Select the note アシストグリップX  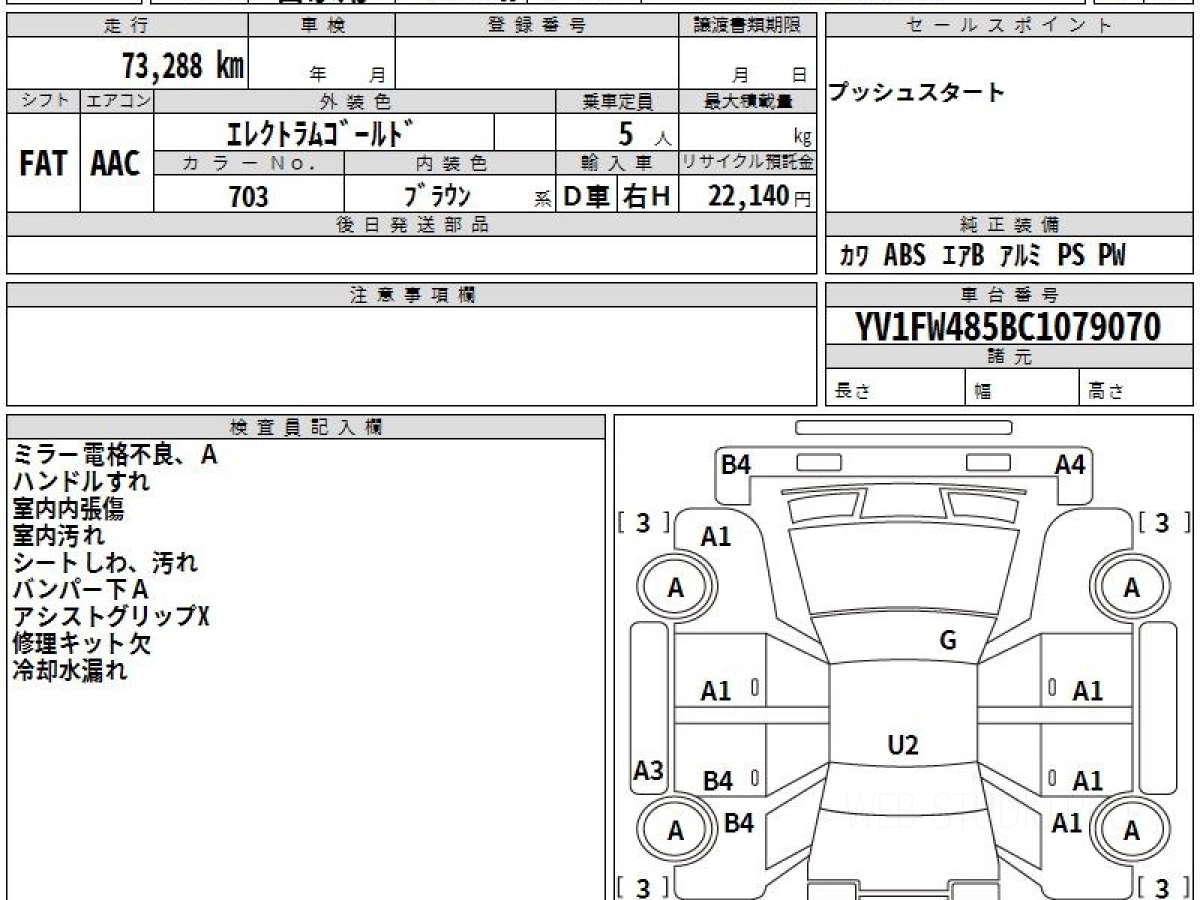(111, 617)
